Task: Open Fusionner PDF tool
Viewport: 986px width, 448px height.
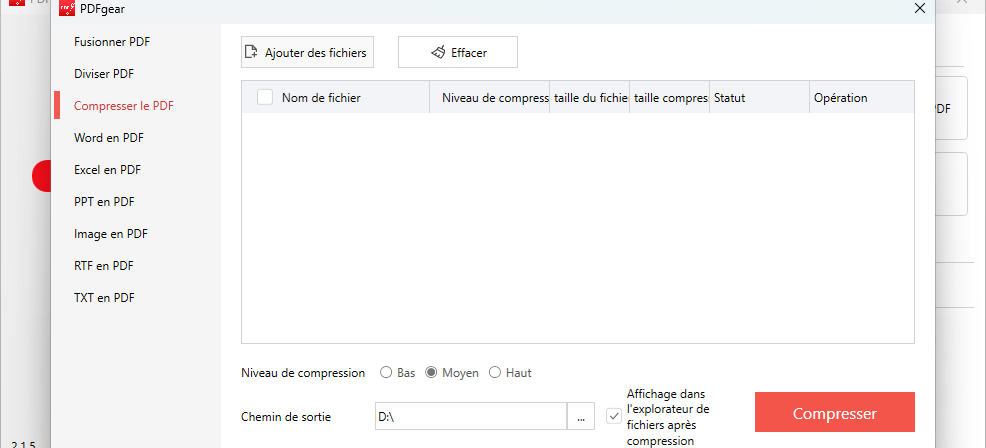Action: click(112, 42)
